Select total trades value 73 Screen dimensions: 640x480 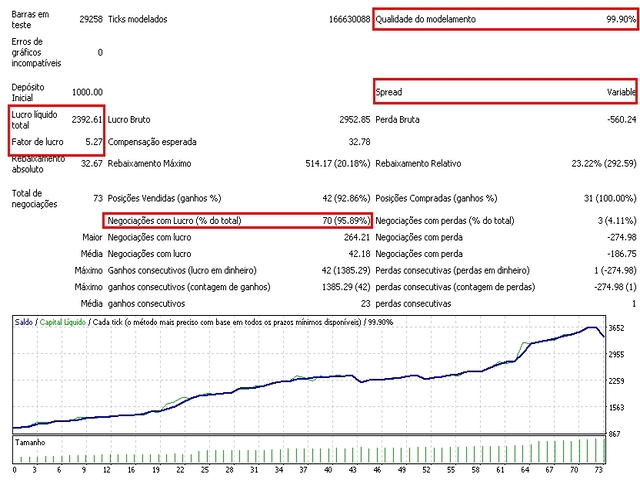98,198
